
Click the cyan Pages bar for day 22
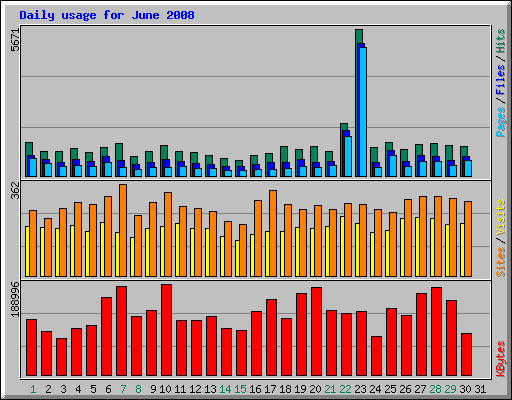[348, 156]
